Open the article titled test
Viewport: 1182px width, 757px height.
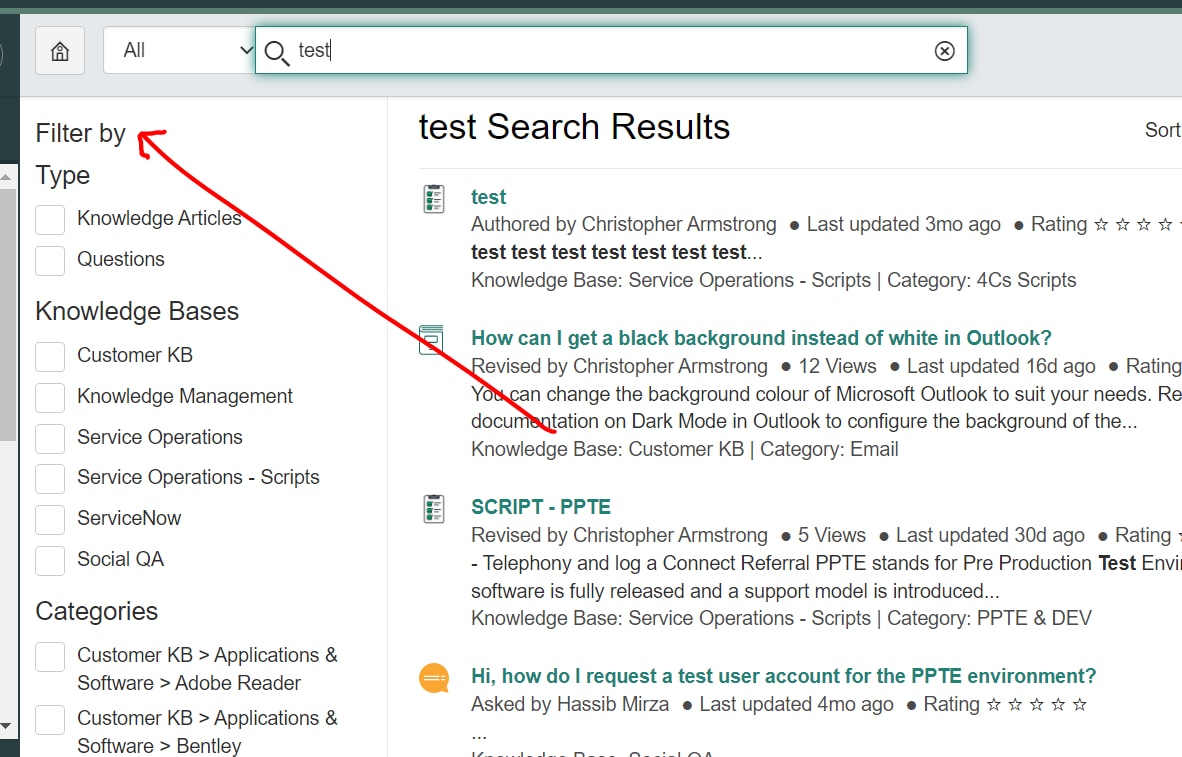coord(488,197)
